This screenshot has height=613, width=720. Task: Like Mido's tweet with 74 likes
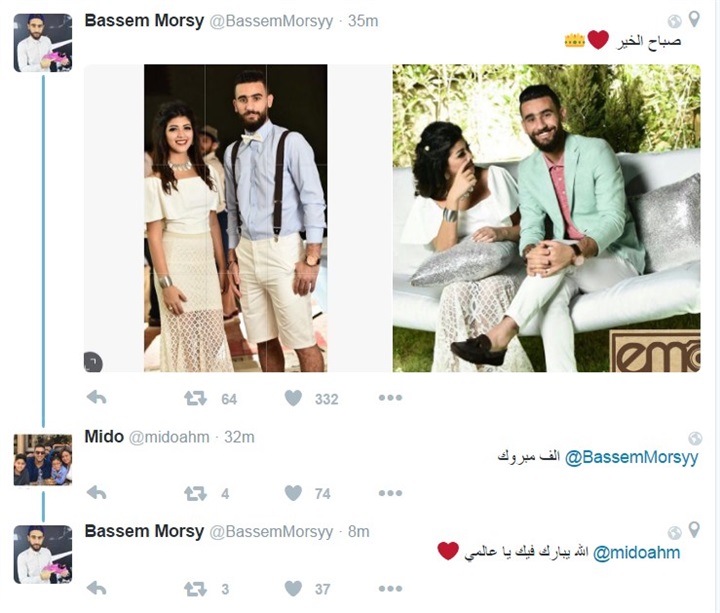pyautogui.click(x=293, y=493)
